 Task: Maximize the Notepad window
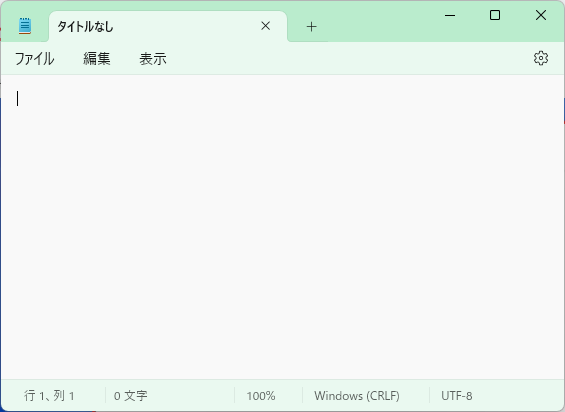tap(495, 15)
